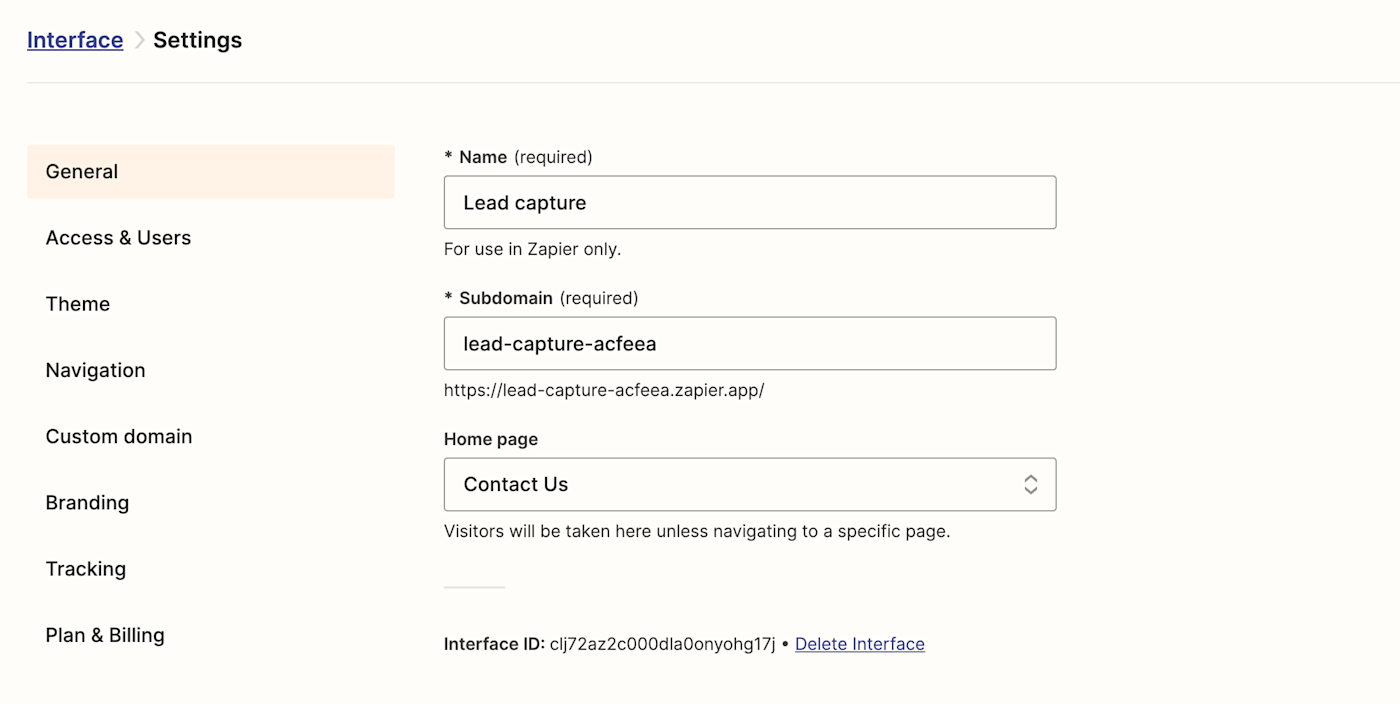Screen dimensions: 1400x704
Task: Go to Navigation settings
Action: pos(95,370)
